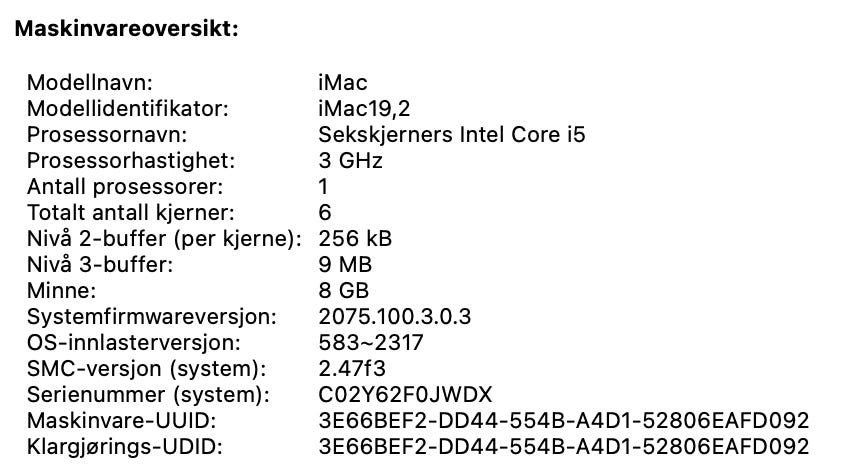This screenshot has height=472, width=852.
Task: Click the 3 GHz processor speed value
Action: (x=350, y=161)
